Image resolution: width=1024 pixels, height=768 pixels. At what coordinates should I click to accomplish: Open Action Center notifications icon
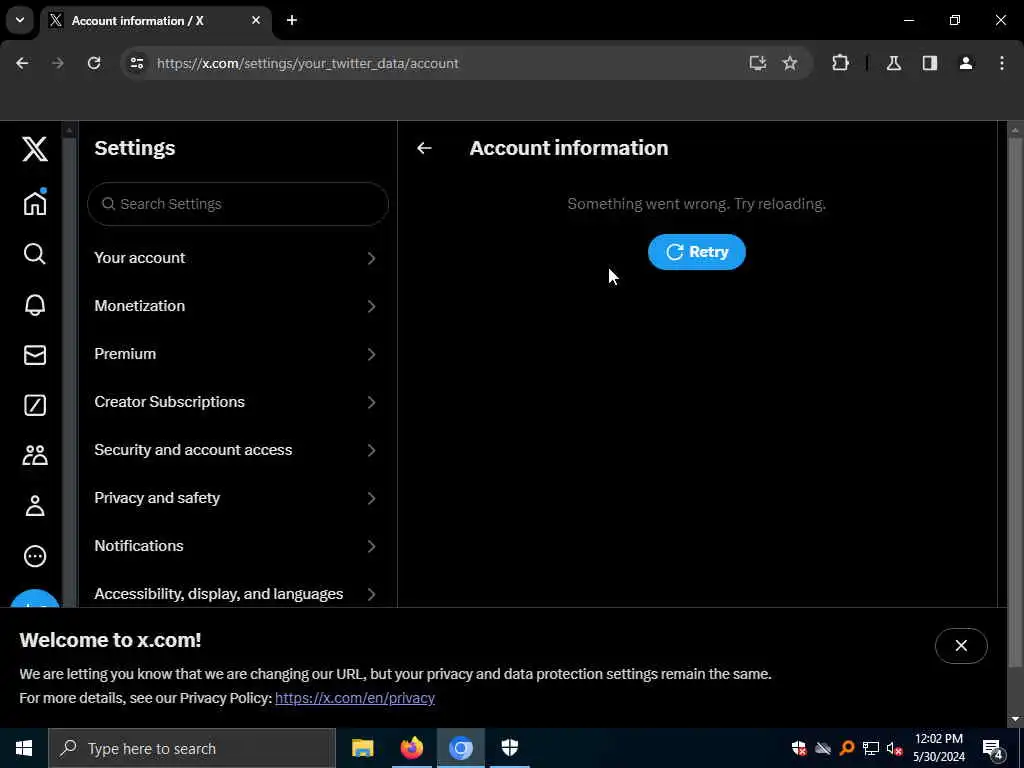992,749
